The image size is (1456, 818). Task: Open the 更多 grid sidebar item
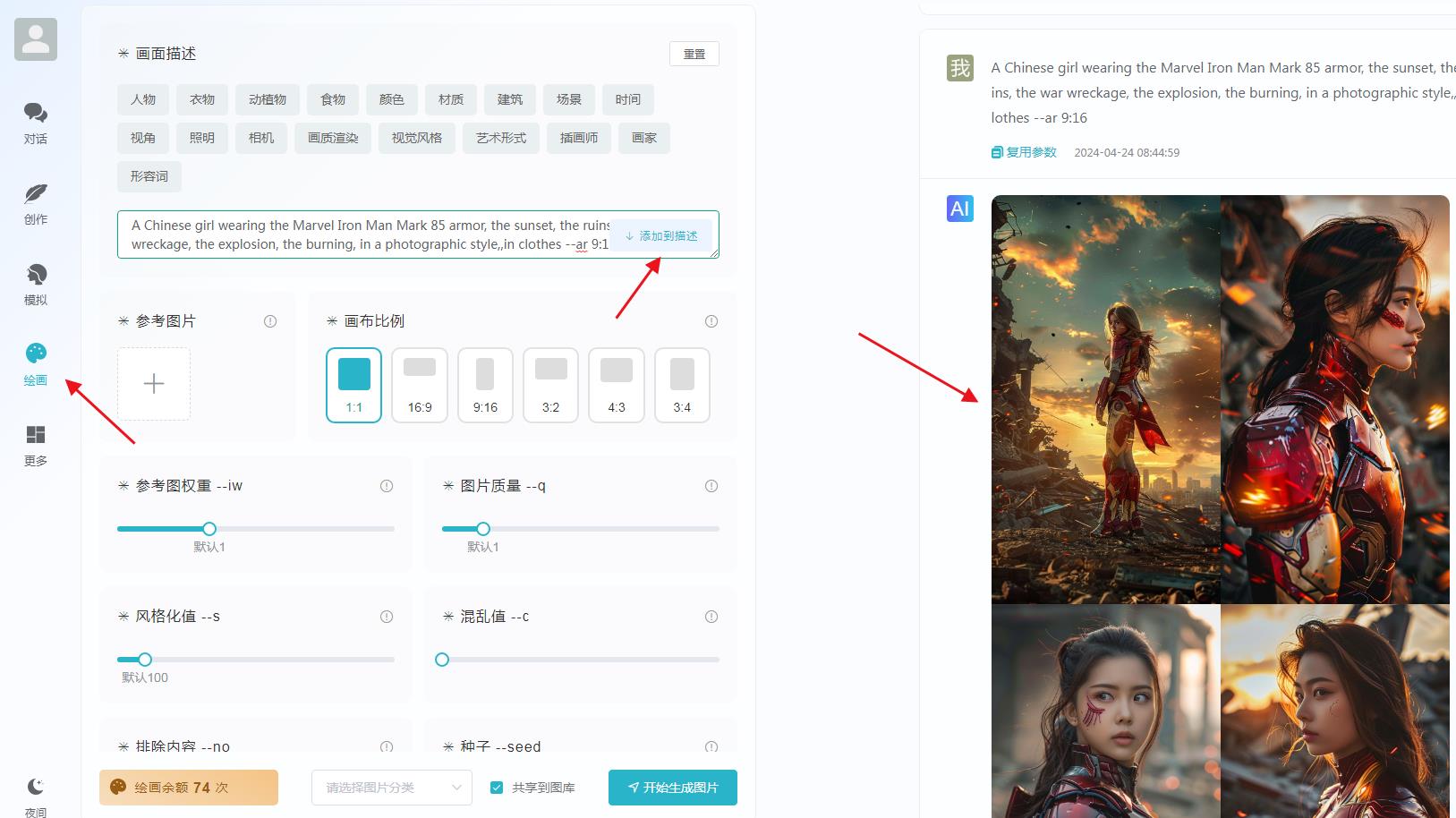point(36,445)
